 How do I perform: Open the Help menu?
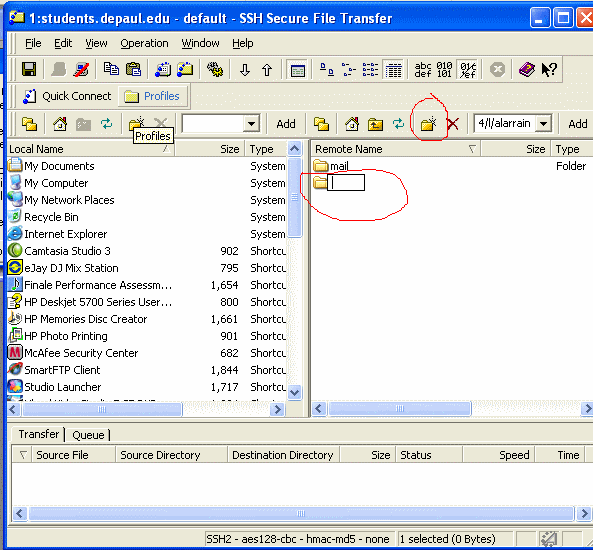(x=242, y=43)
